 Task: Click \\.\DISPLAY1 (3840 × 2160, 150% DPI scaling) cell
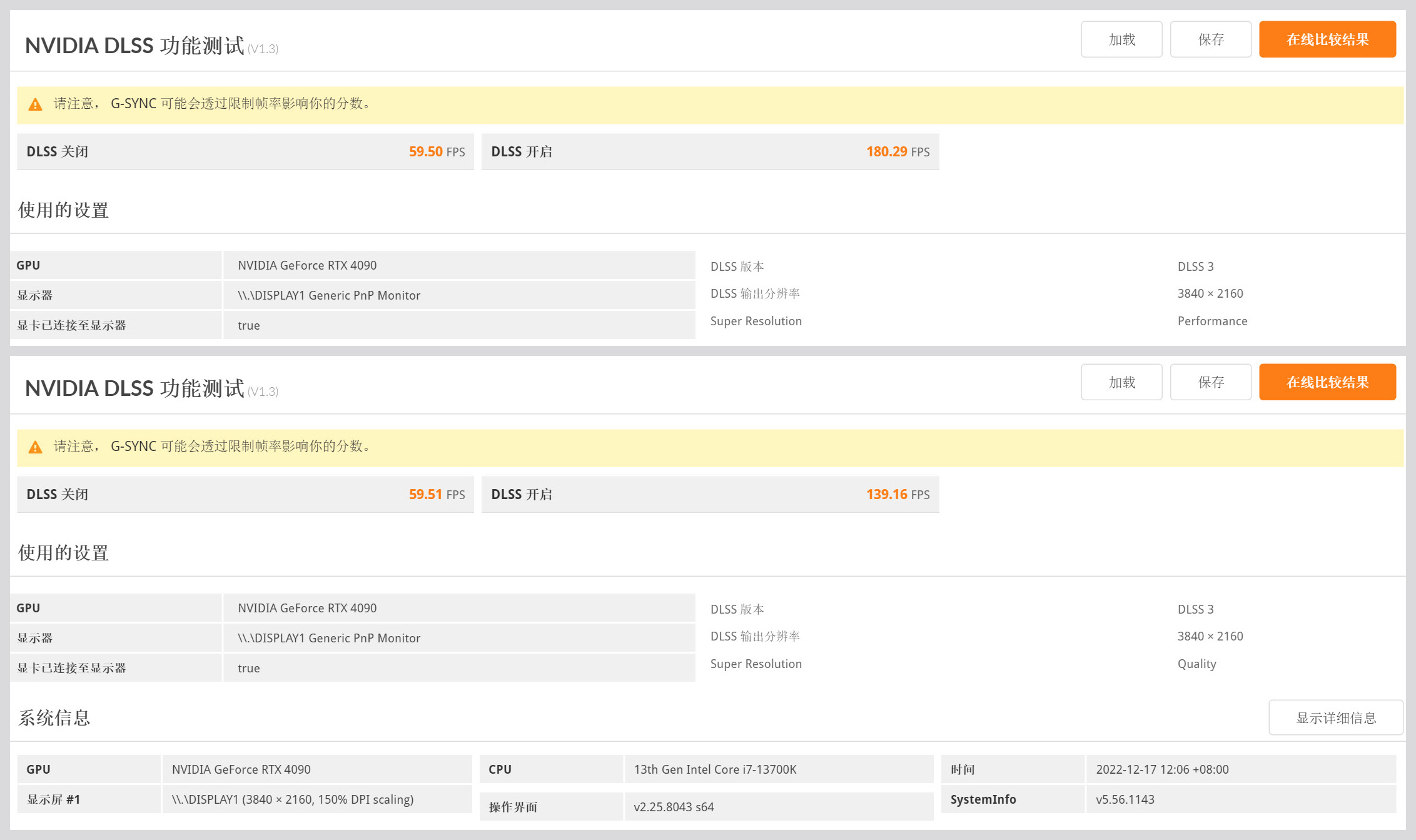click(317, 799)
